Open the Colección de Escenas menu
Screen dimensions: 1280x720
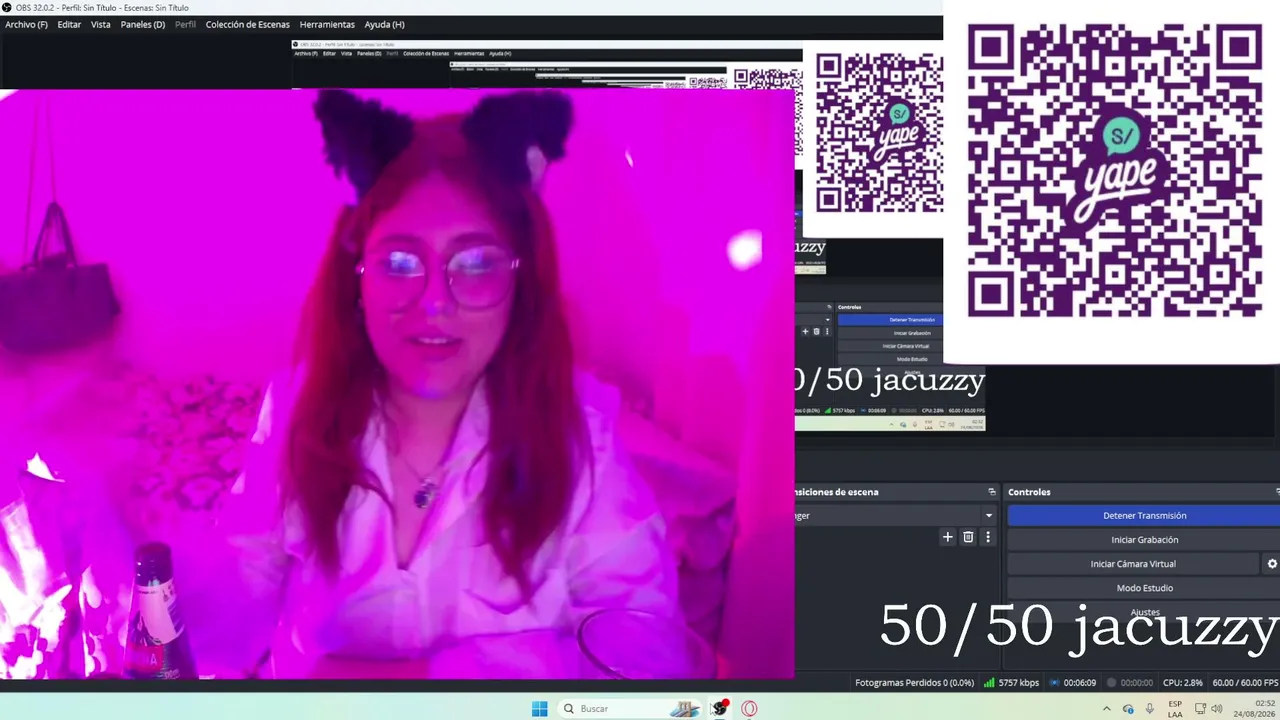click(248, 24)
